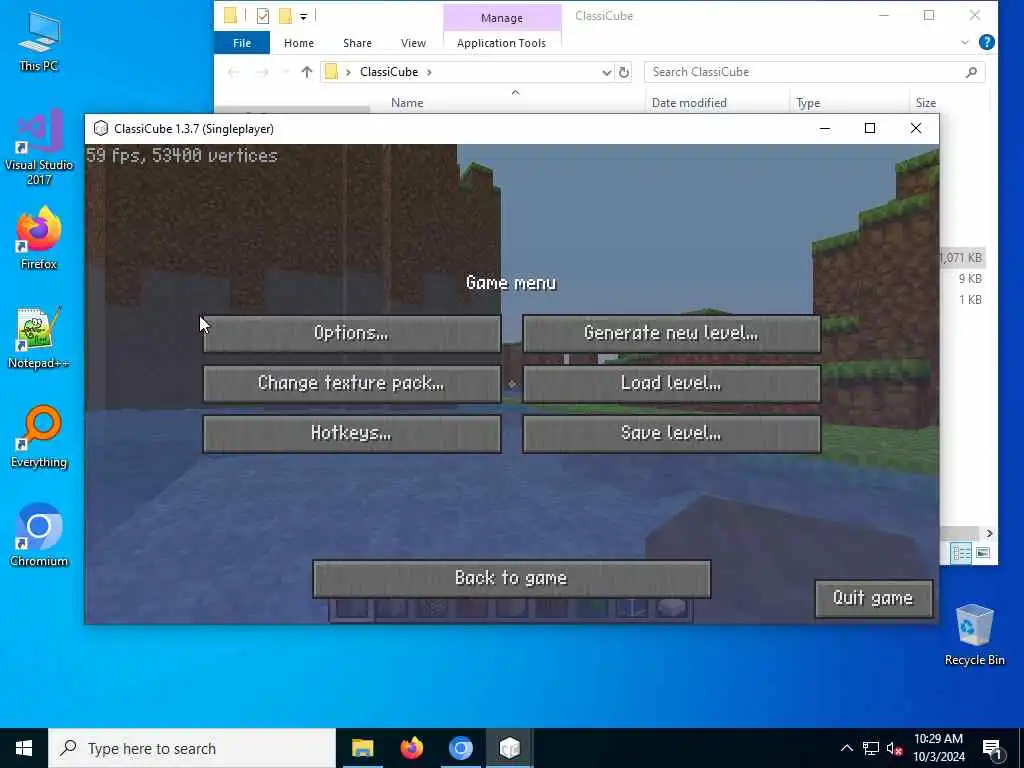Switch Explorer to details view icon

(x=962, y=553)
